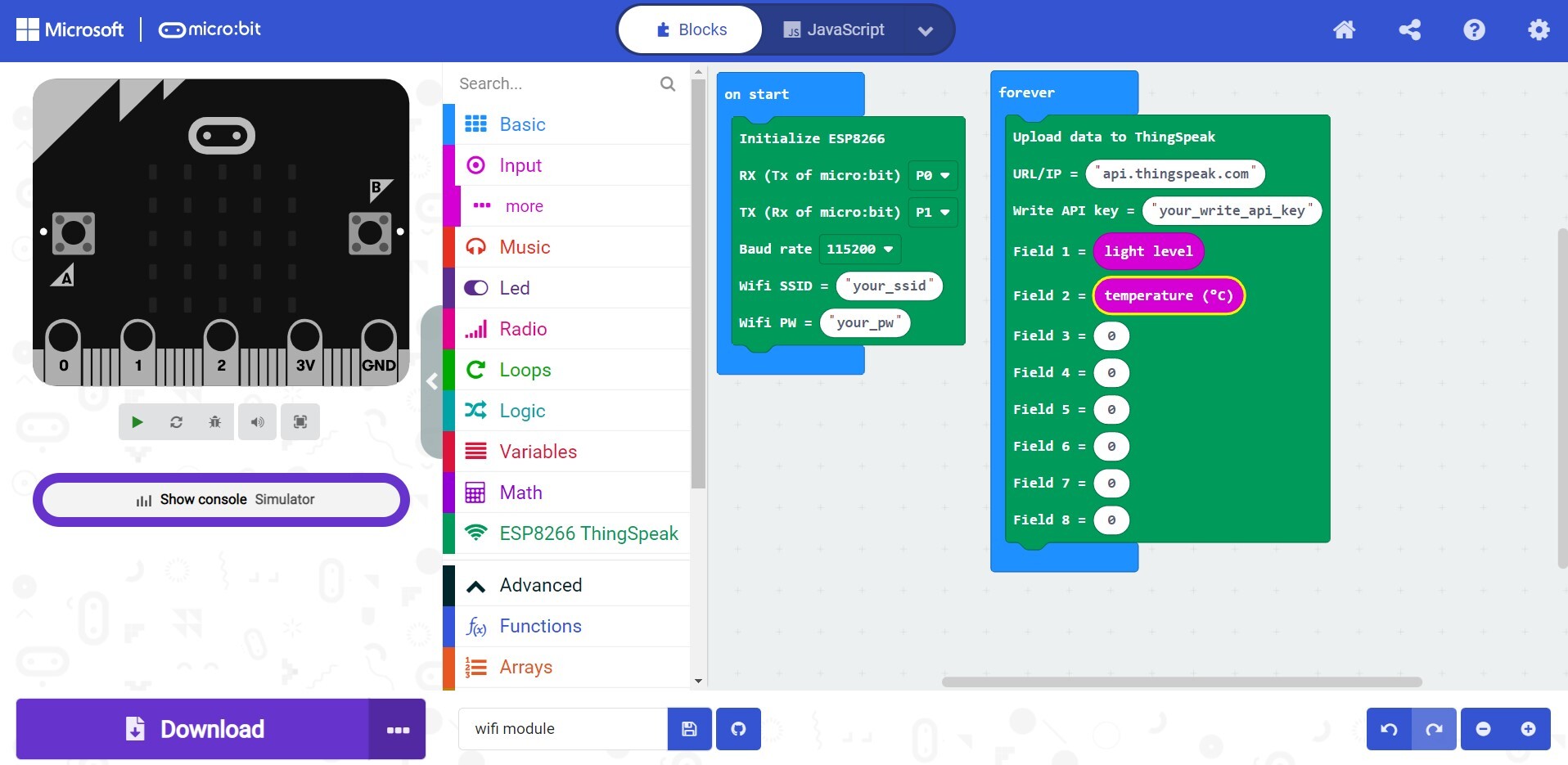
Task: Open the Basic blocks category
Action: [566, 124]
